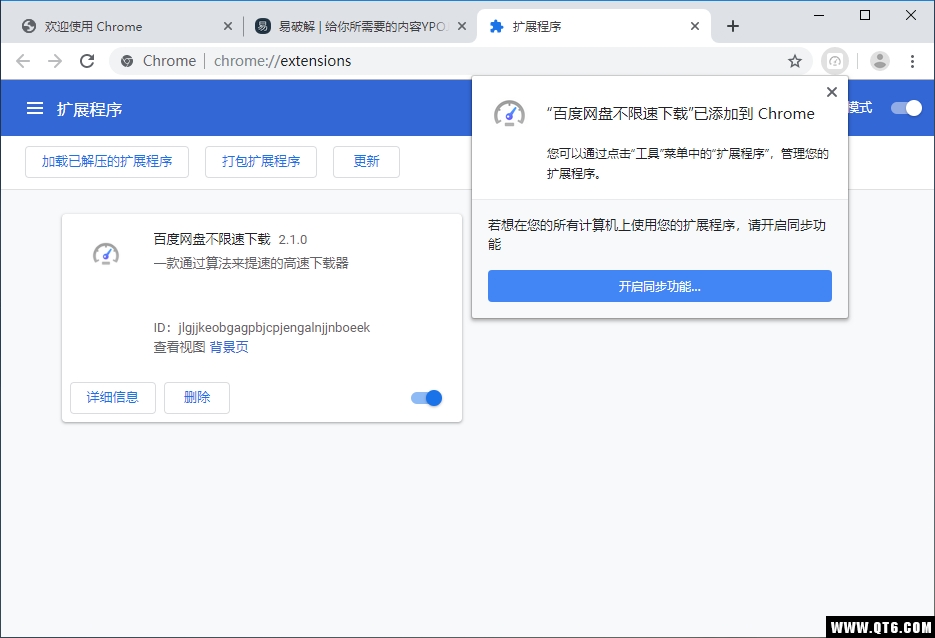Click 加载已解压的扩展程序 button
The image size is (935, 638).
(x=107, y=162)
